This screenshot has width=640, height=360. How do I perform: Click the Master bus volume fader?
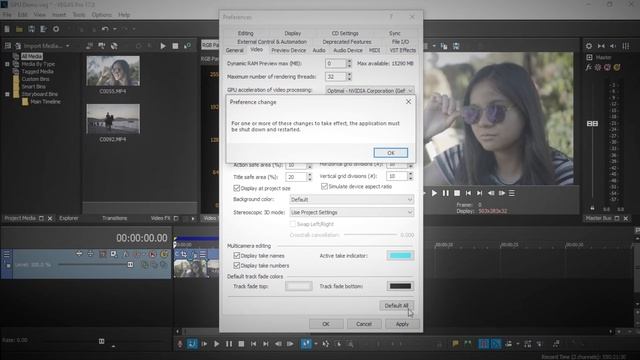pyautogui.click(x=592, y=123)
